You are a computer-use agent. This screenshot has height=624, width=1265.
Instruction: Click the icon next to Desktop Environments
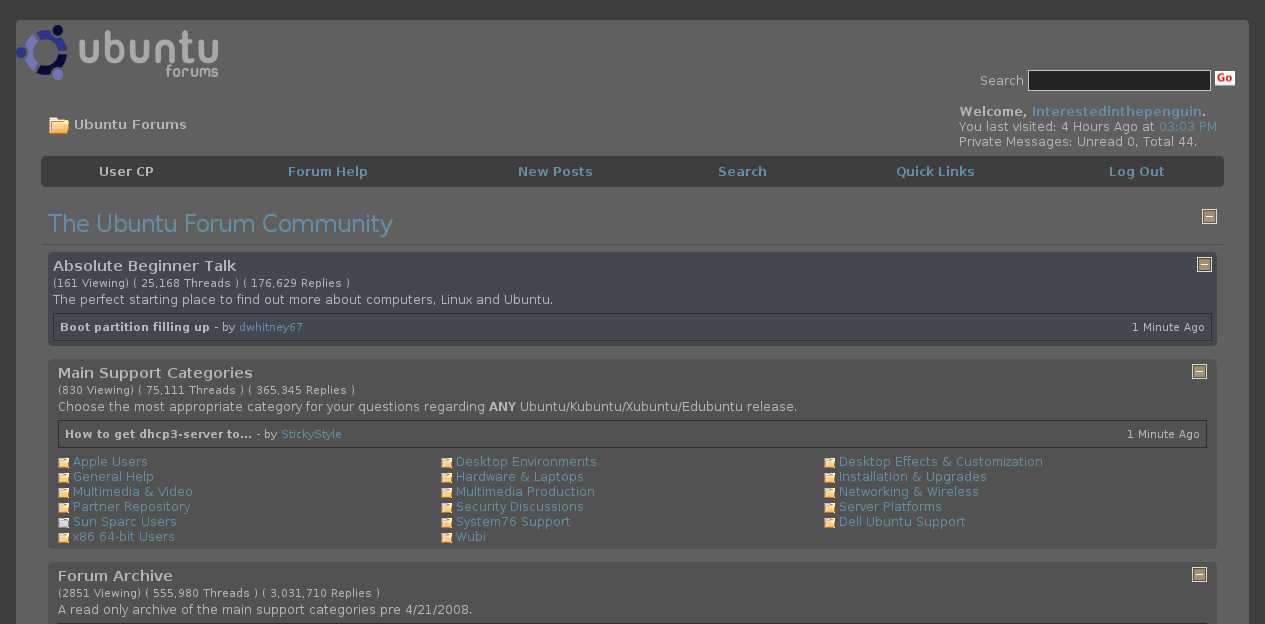tap(447, 463)
